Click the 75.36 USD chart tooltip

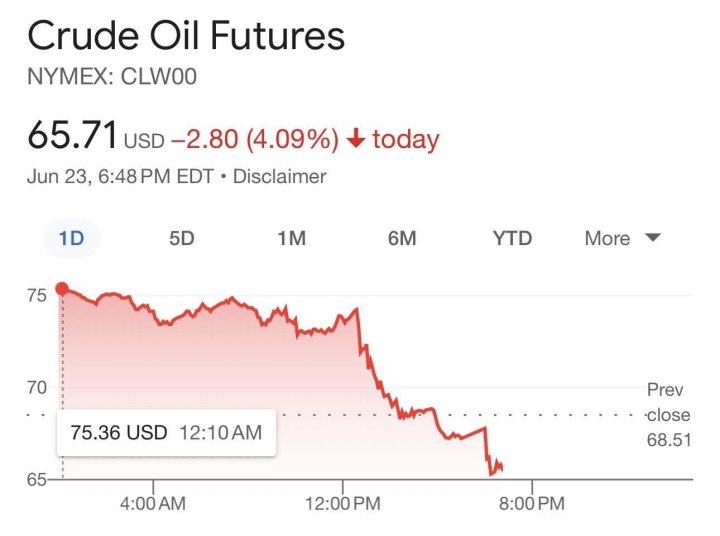pos(166,433)
